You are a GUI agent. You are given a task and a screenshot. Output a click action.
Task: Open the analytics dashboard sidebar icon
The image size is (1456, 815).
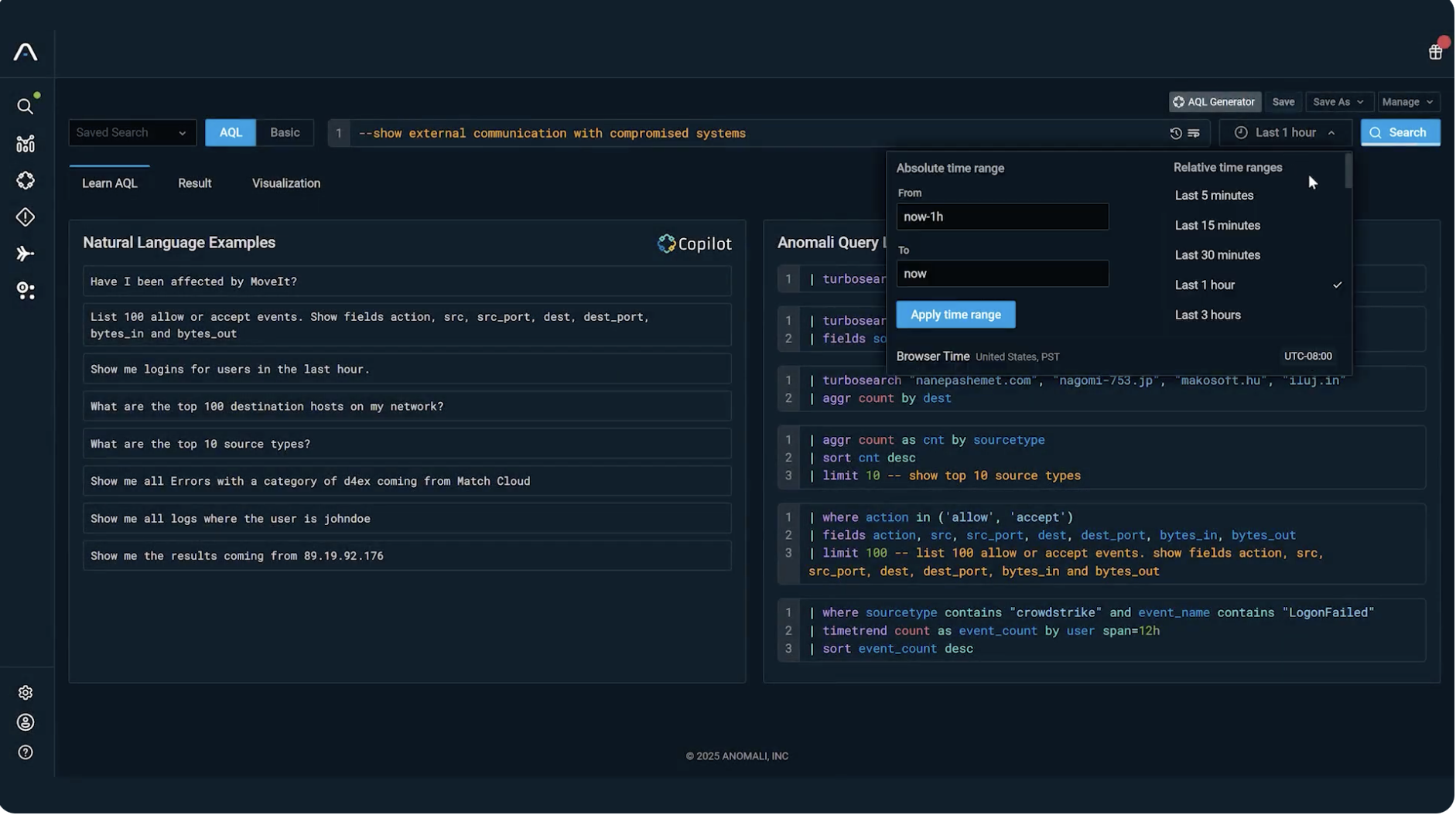pos(26,144)
